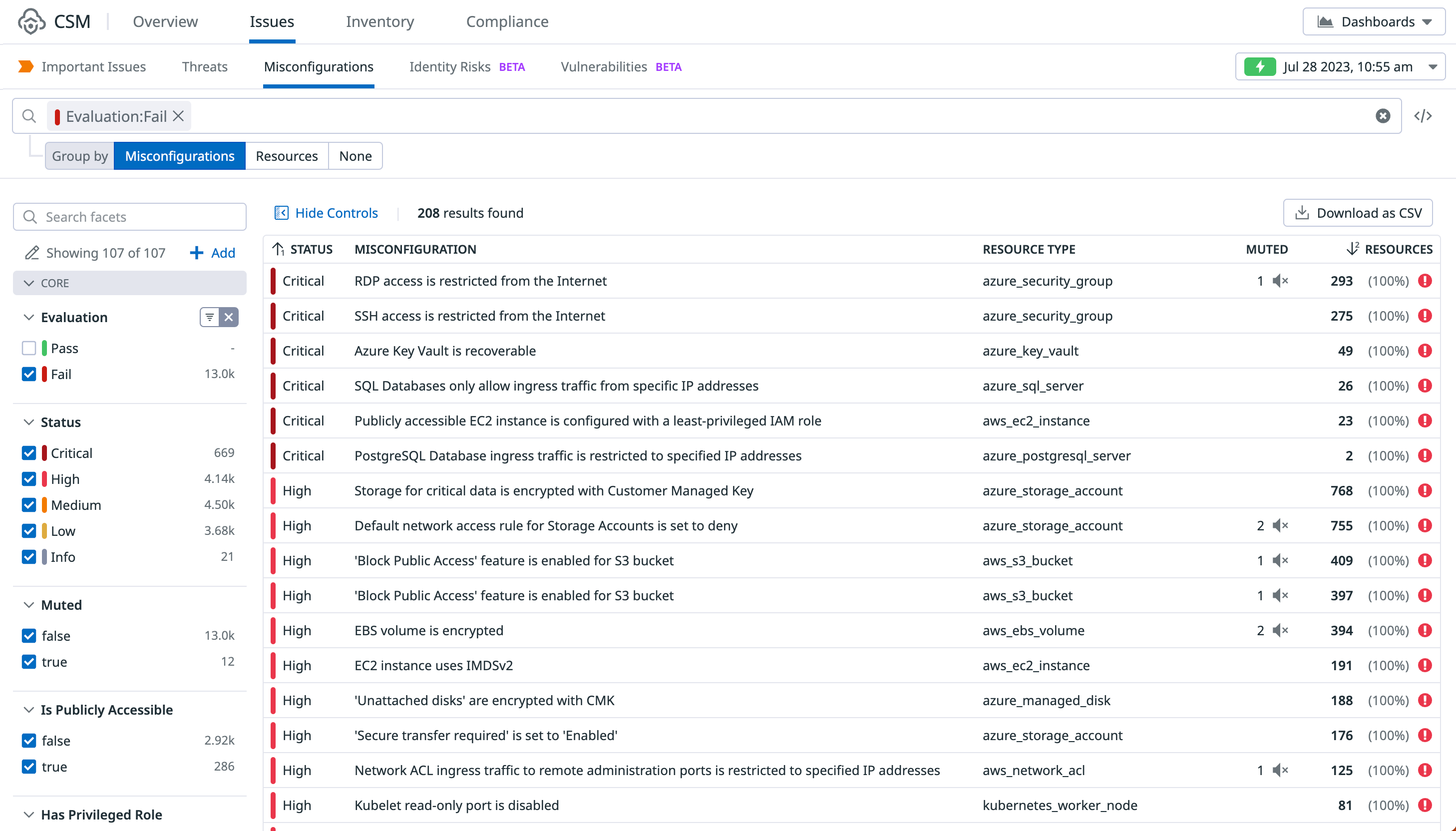Open the Compliance top navigation tab

pos(507,21)
